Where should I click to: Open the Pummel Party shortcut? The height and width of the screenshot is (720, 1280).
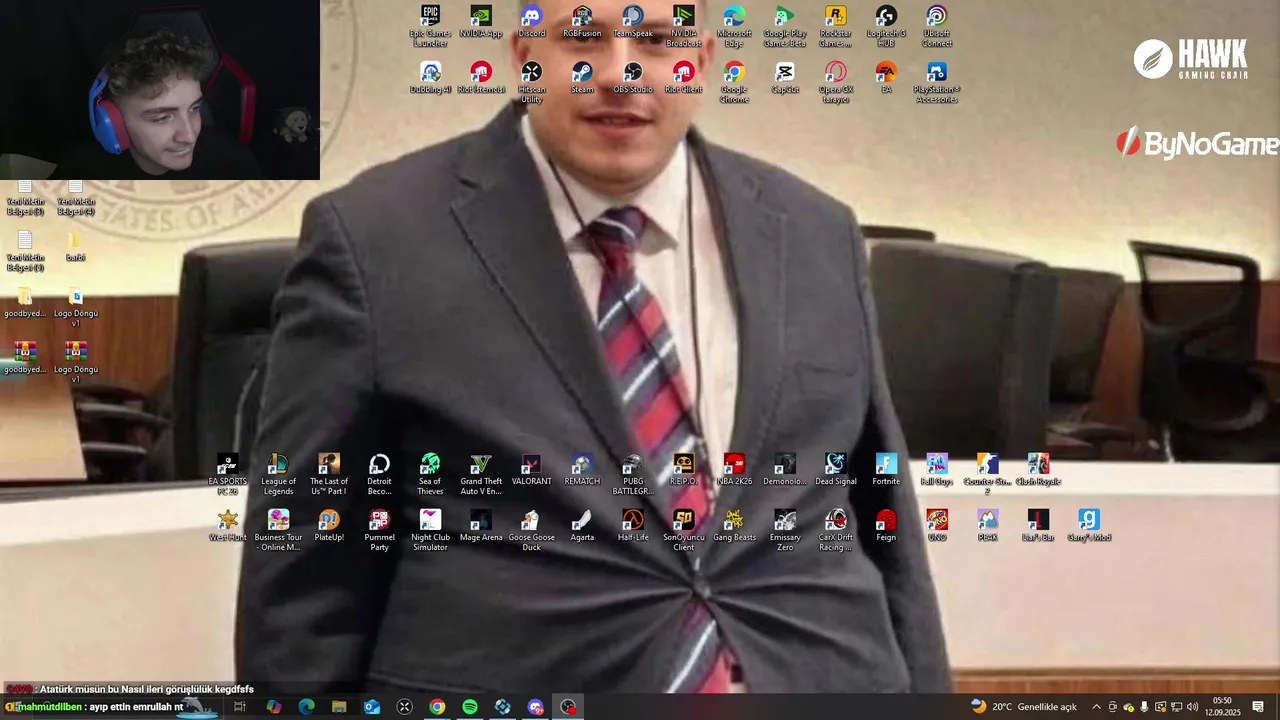tap(379, 530)
